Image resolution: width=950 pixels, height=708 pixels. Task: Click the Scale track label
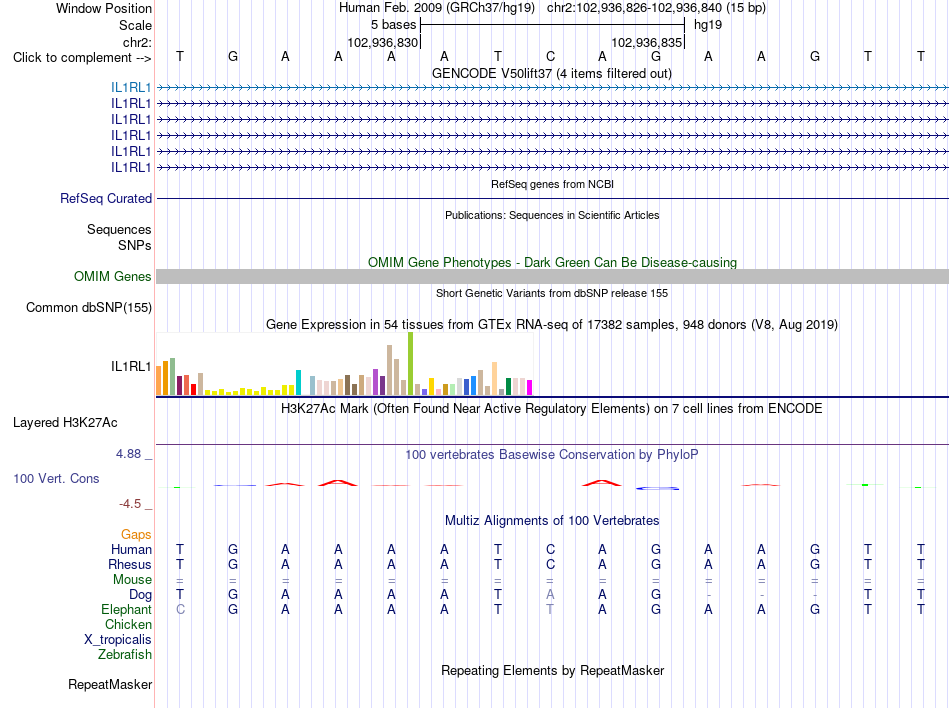tap(136, 25)
